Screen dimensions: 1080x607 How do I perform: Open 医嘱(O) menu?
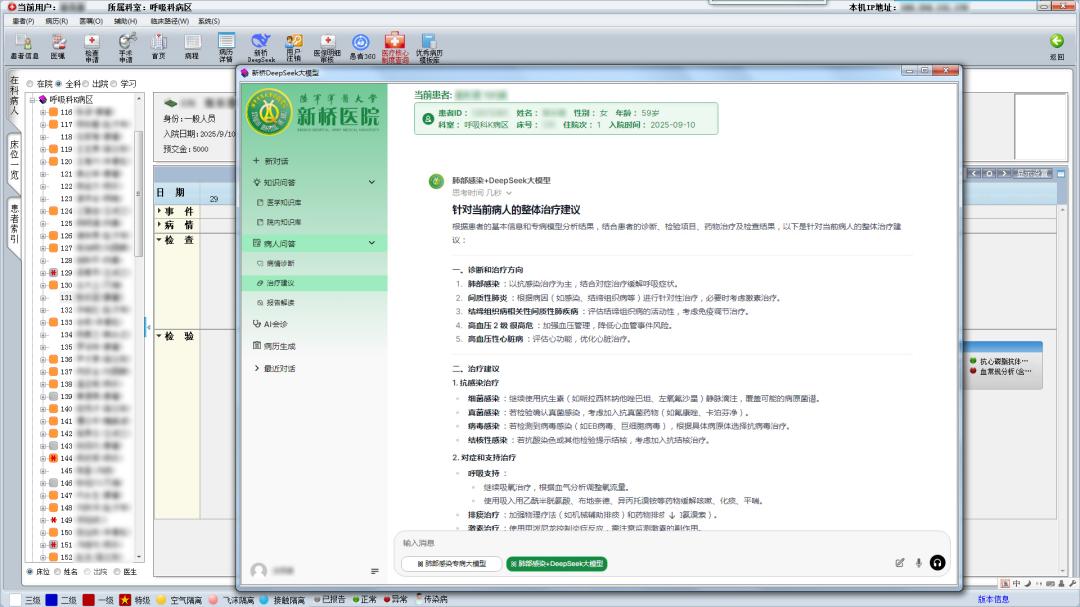pos(91,21)
